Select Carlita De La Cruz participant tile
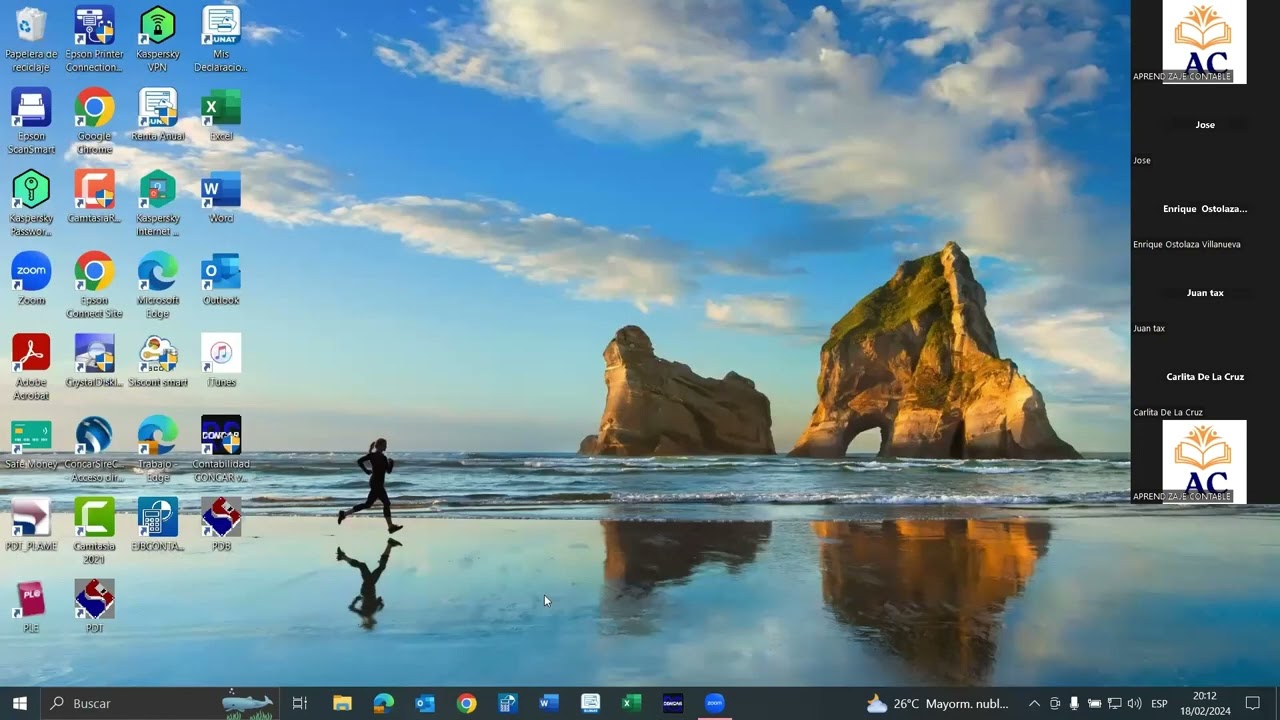1280x720 pixels. coord(1205,378)
